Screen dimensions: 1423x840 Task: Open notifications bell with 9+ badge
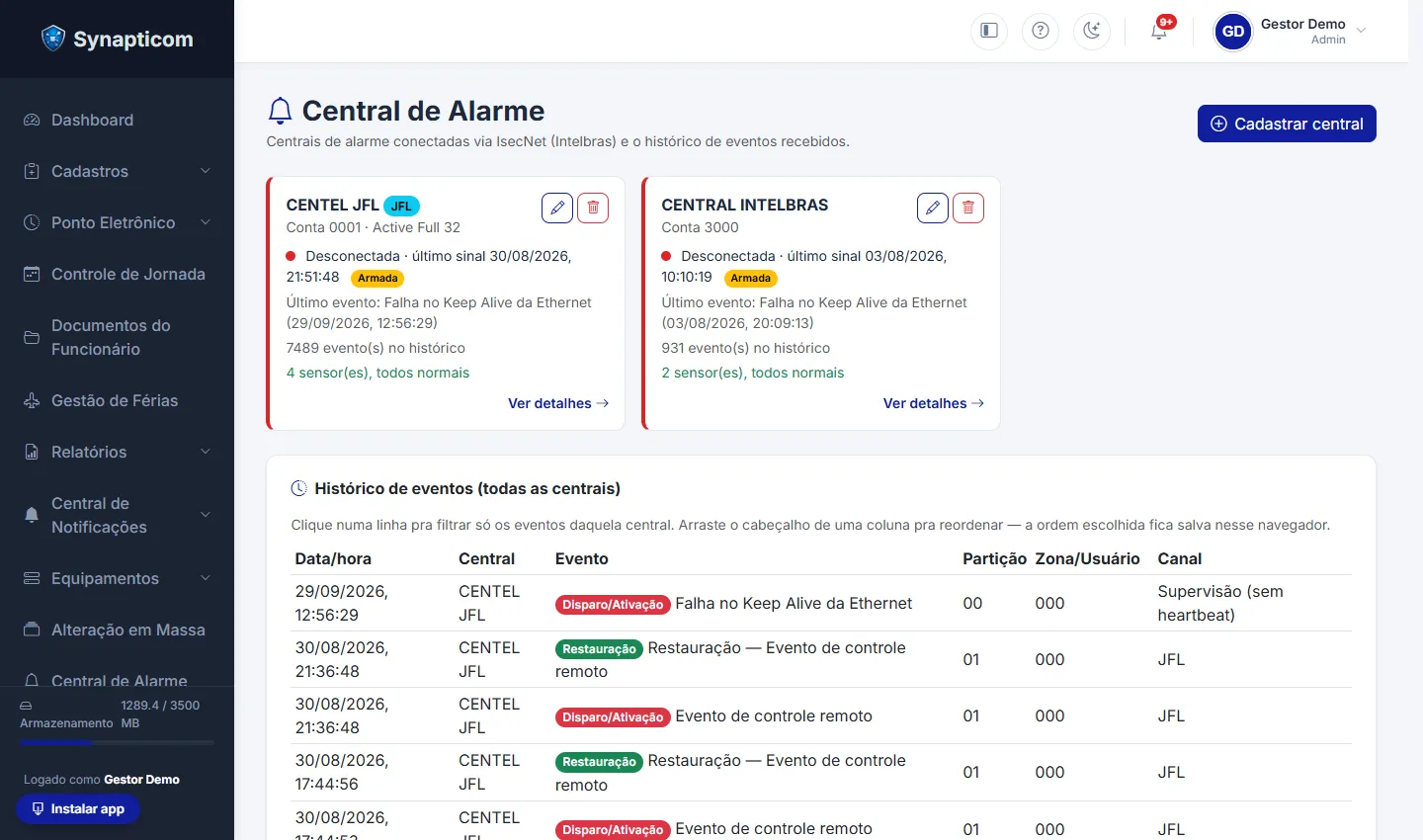pyautogui.click(x=1160, y=30)
